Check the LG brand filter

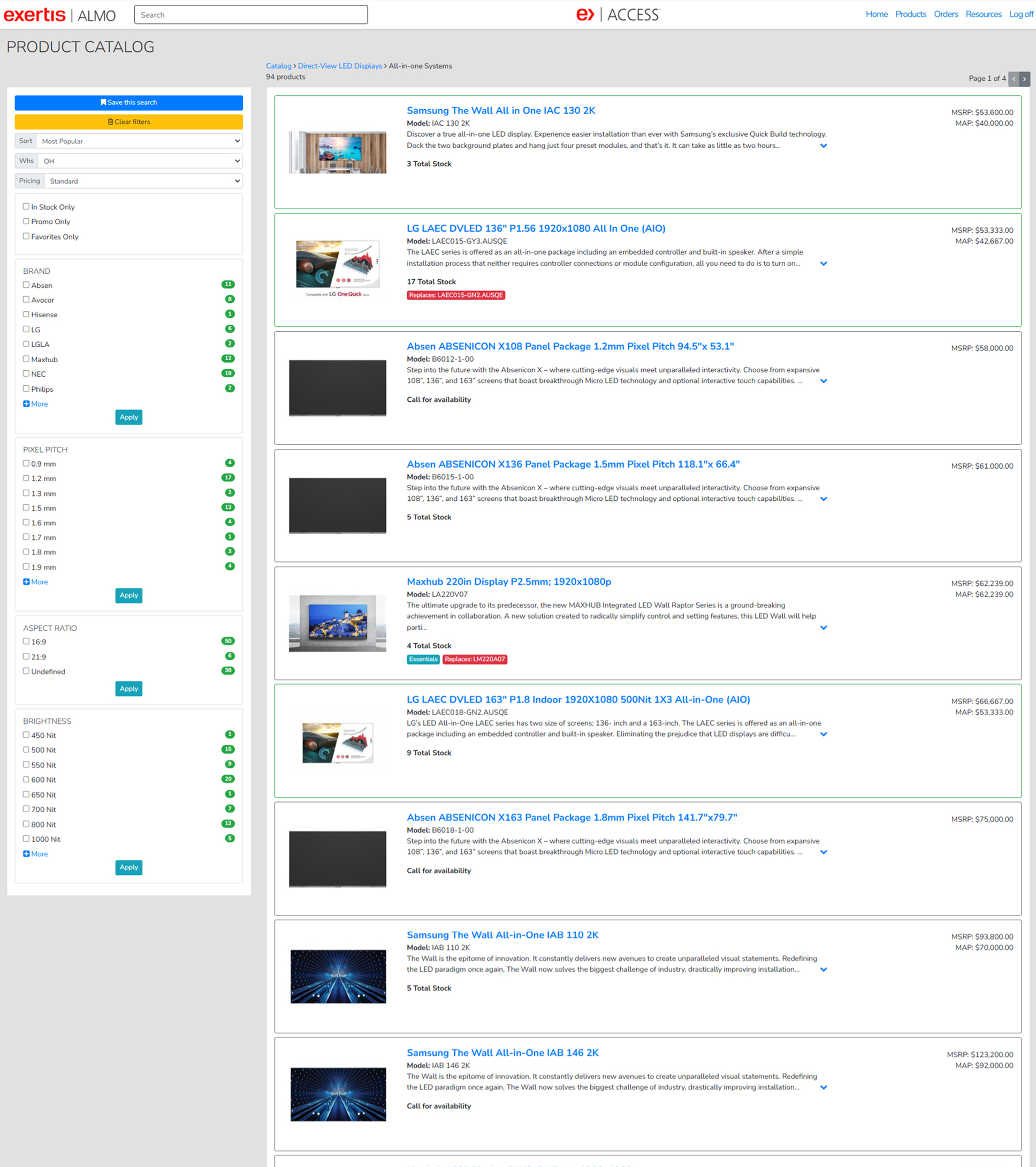(26, 330)
